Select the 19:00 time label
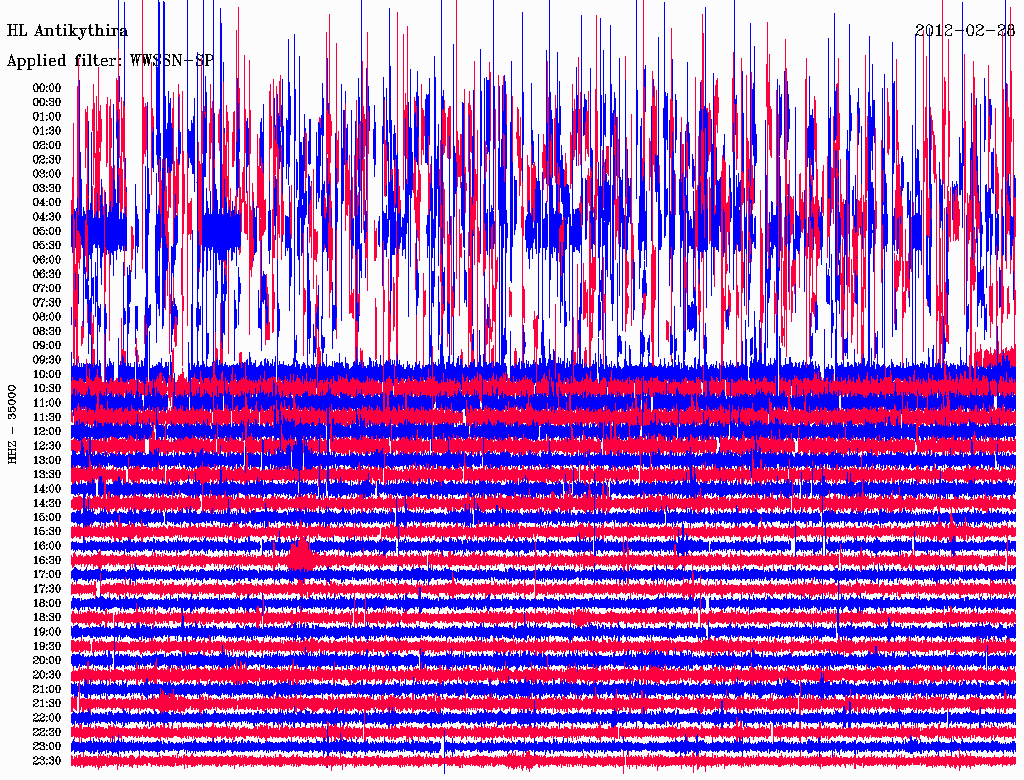1024x780 pixels. click(47, 632)
